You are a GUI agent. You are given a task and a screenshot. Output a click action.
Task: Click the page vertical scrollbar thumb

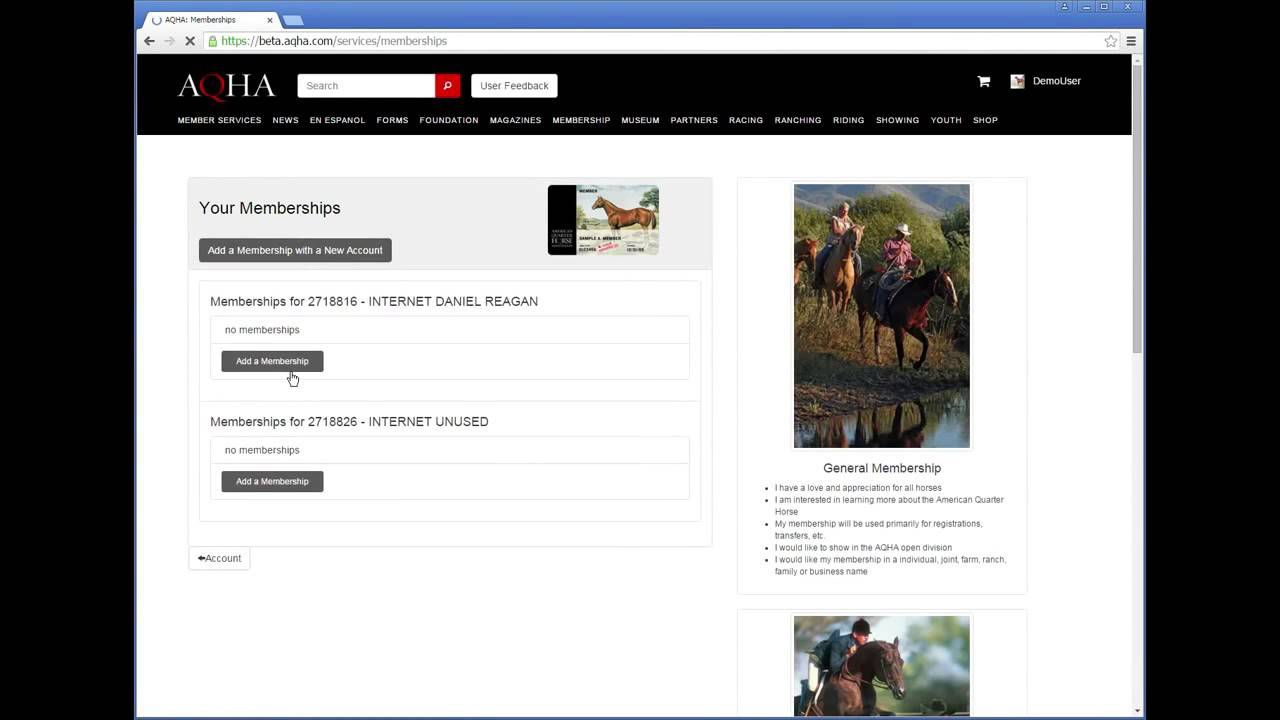(1137, 210)
